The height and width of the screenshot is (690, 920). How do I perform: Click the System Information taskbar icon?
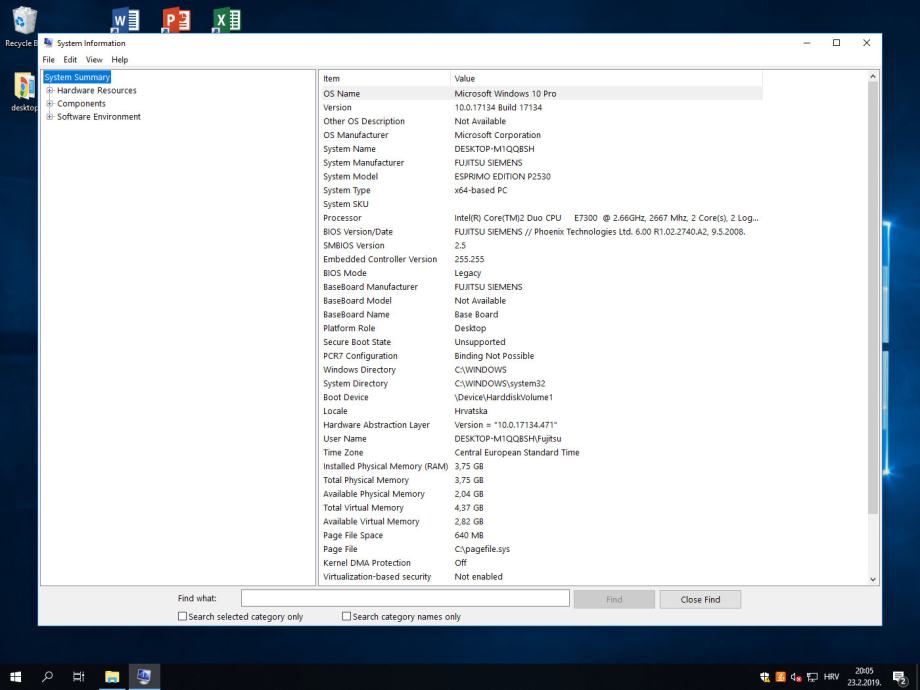[x=143, y=677]
